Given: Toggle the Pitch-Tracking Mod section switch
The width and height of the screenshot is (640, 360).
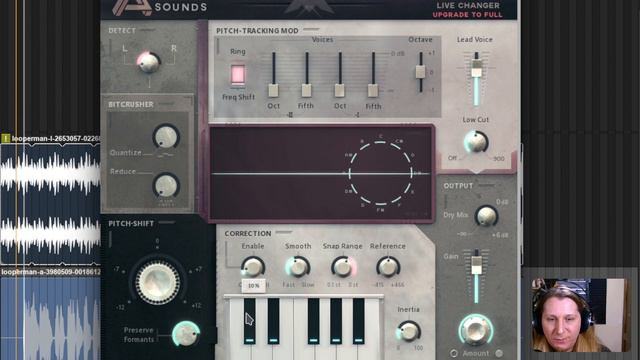Looking at the screenshot, I should 311,29.
